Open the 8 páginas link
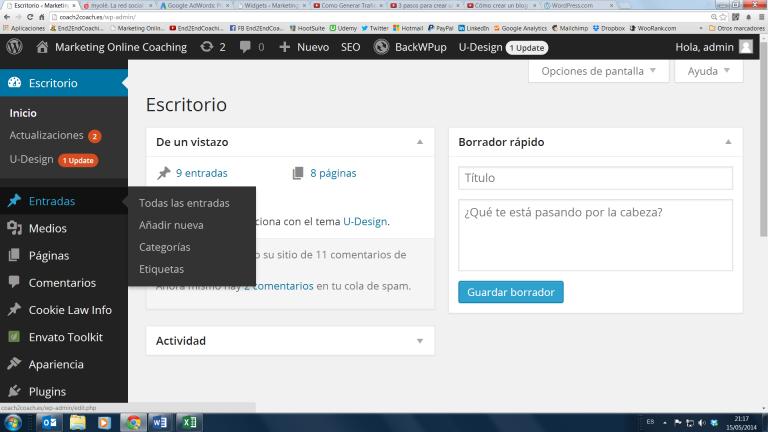The height and width of the screenshot is (432, 768). 333,173
